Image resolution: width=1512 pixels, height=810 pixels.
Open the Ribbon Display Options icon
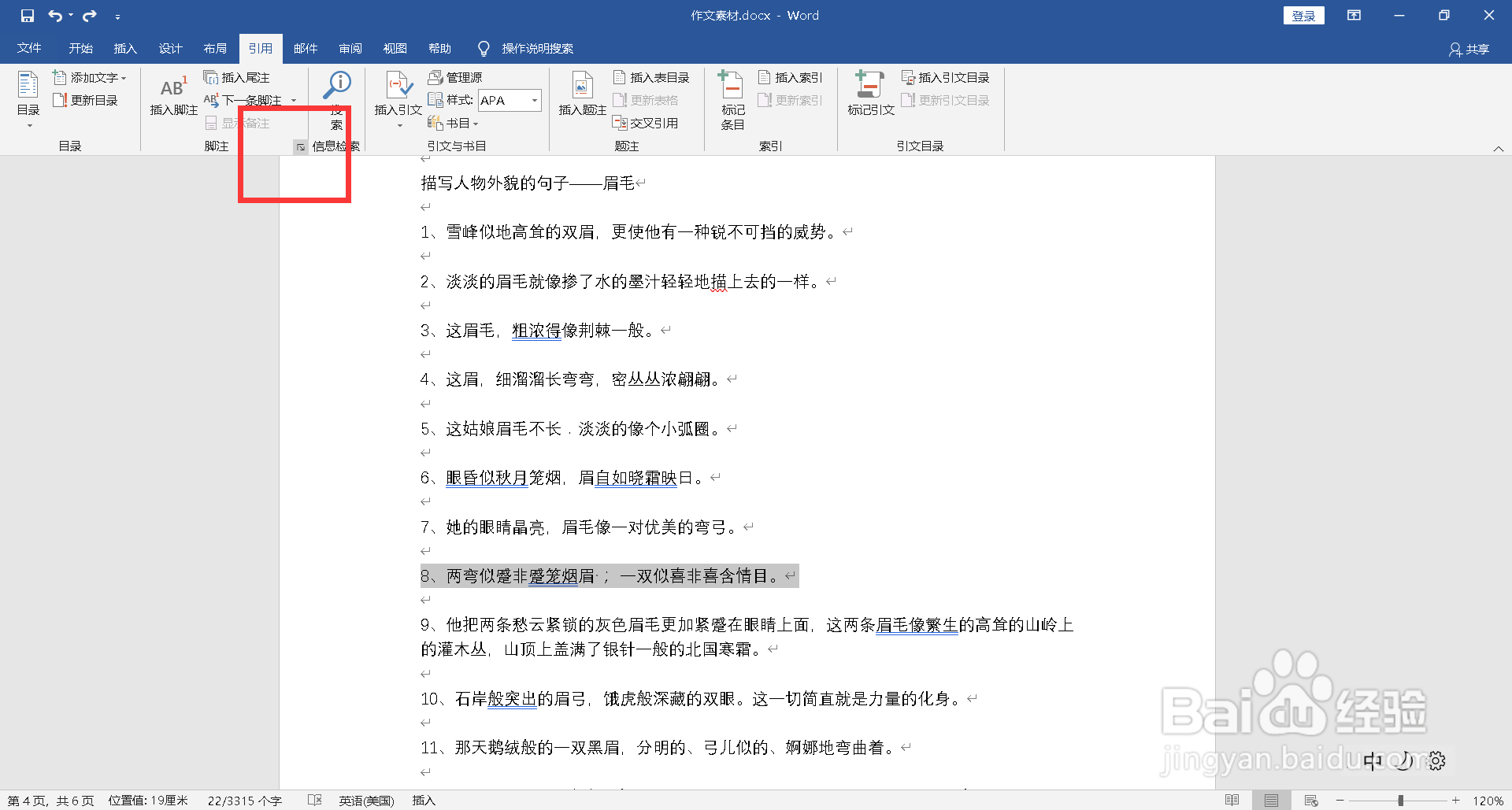[1354, 16]
